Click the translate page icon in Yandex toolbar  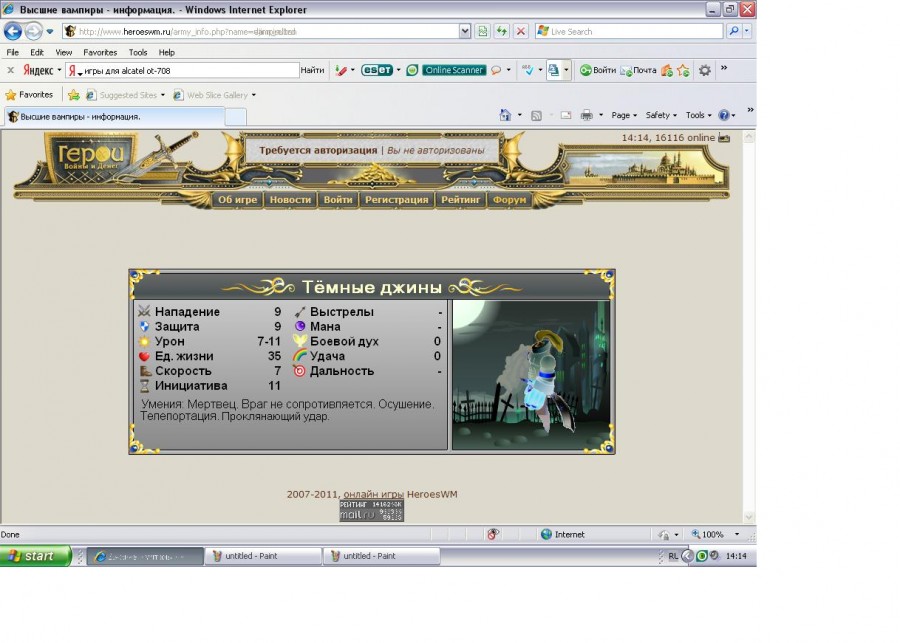click(553, 70)
